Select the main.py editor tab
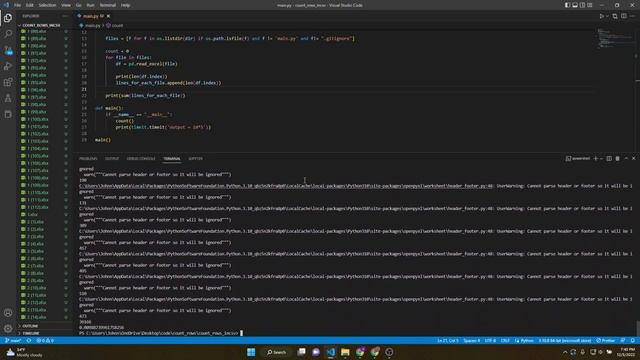Image resolution: width=640 pixels, height=360 pixels. pyautogui.click(x=93, y=16)
